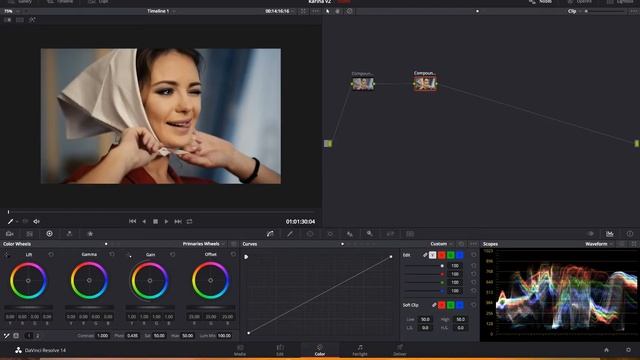
Task: Open the Stereoscopic 3D palette icon
Action: click(410, 234)
